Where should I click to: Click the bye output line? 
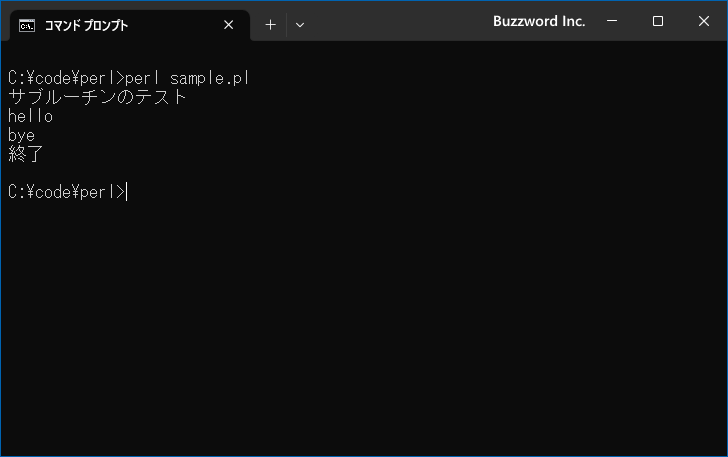(21, 136)
